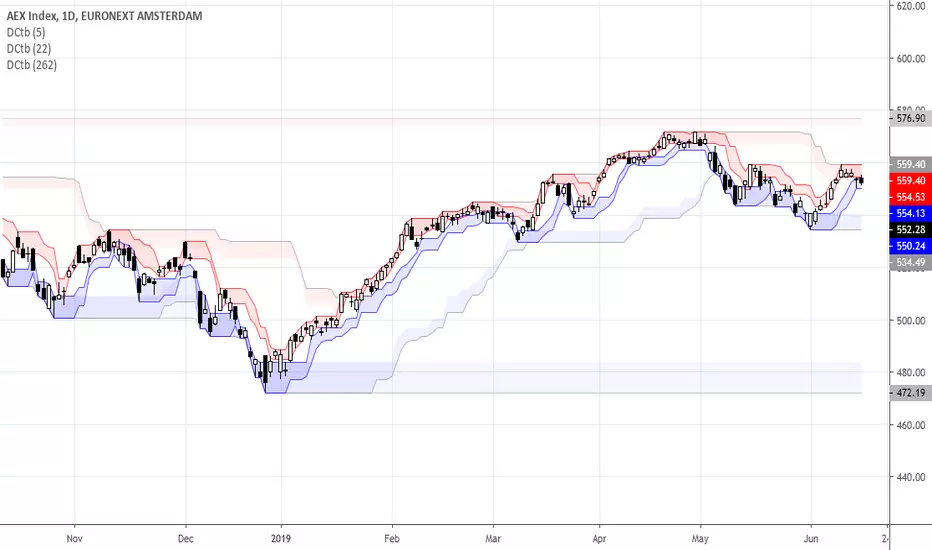Viewport: 932px width, 550px height.
Task: Click the 440.00 price scale tick
Action: [x=911, y=477]
